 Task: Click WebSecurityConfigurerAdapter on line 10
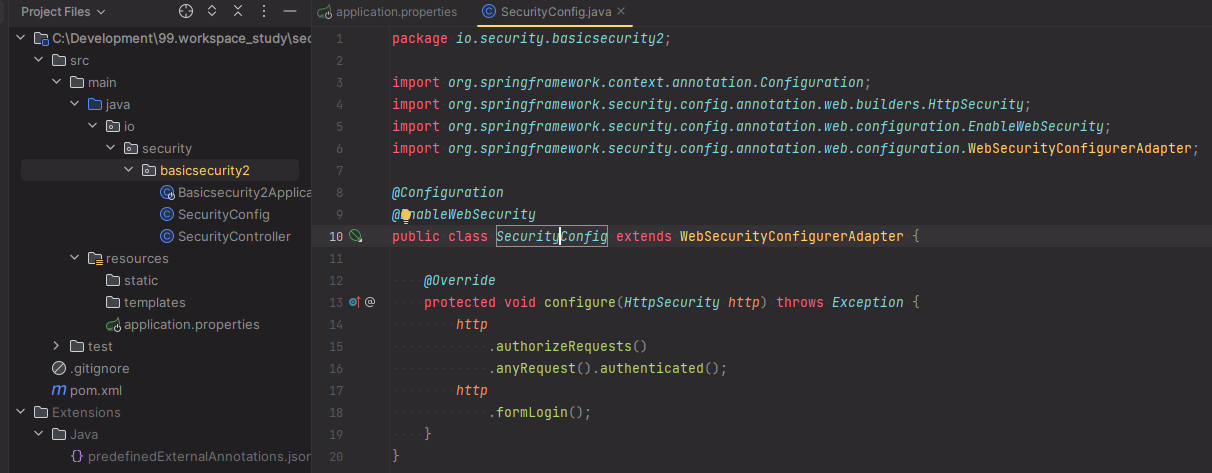click(792, 236)
